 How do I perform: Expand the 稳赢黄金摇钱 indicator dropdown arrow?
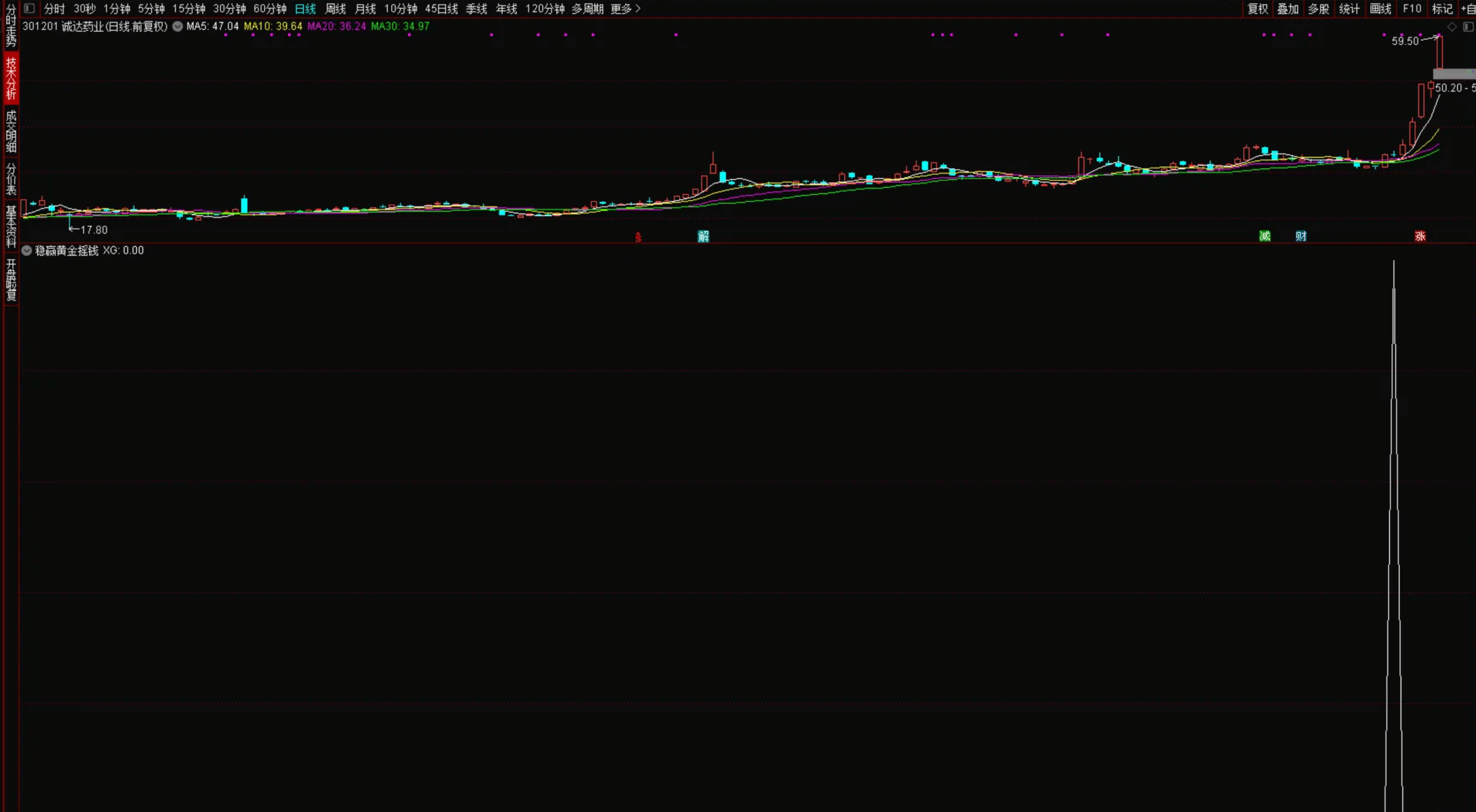pos(27,251)
